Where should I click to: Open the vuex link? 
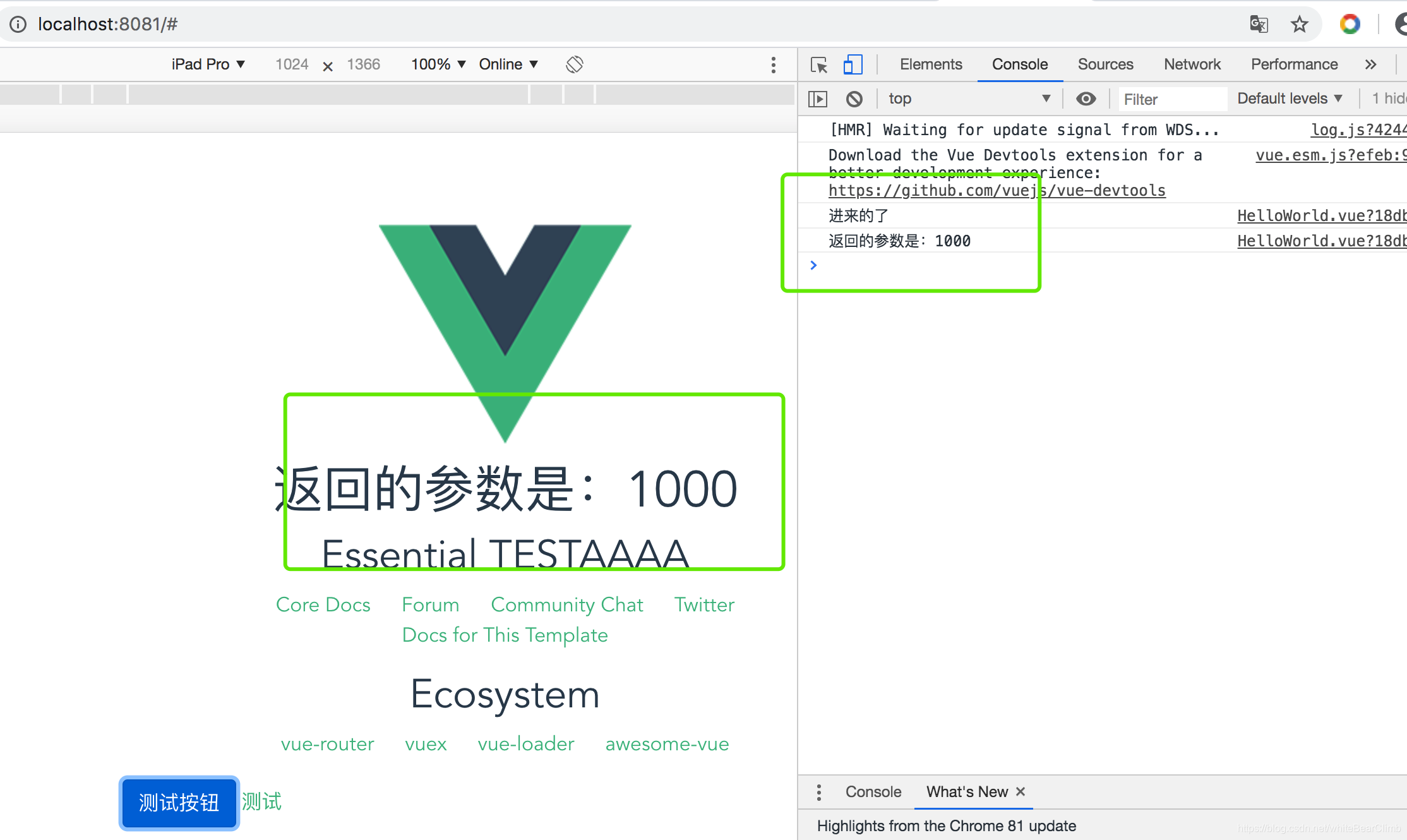click(426, 743)
